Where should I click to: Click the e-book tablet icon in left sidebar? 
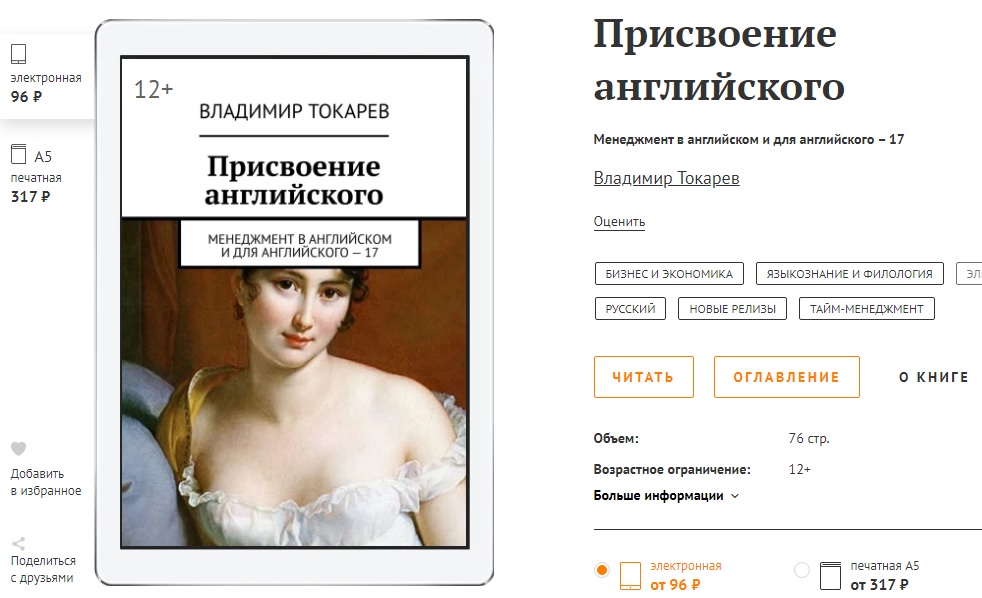19,54
